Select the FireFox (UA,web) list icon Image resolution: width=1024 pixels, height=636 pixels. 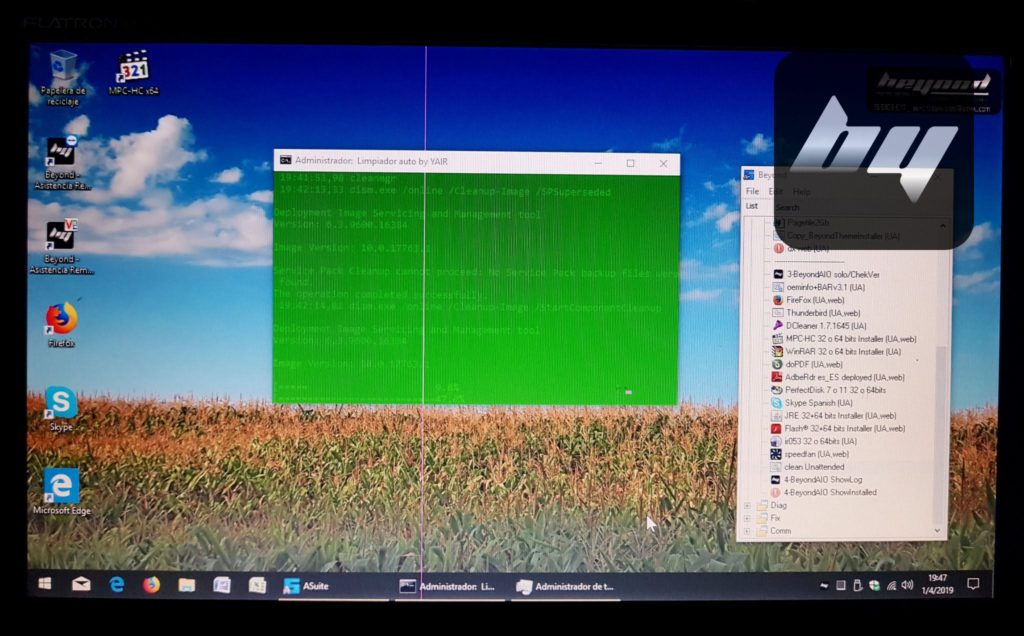pos(778,300)
